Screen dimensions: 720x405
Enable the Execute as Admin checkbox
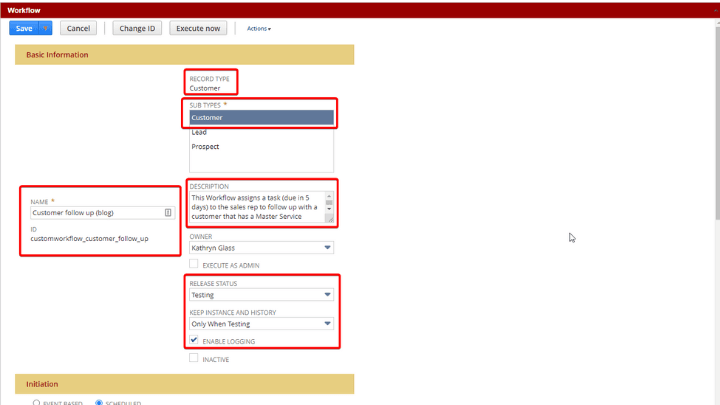pos(194,264)
